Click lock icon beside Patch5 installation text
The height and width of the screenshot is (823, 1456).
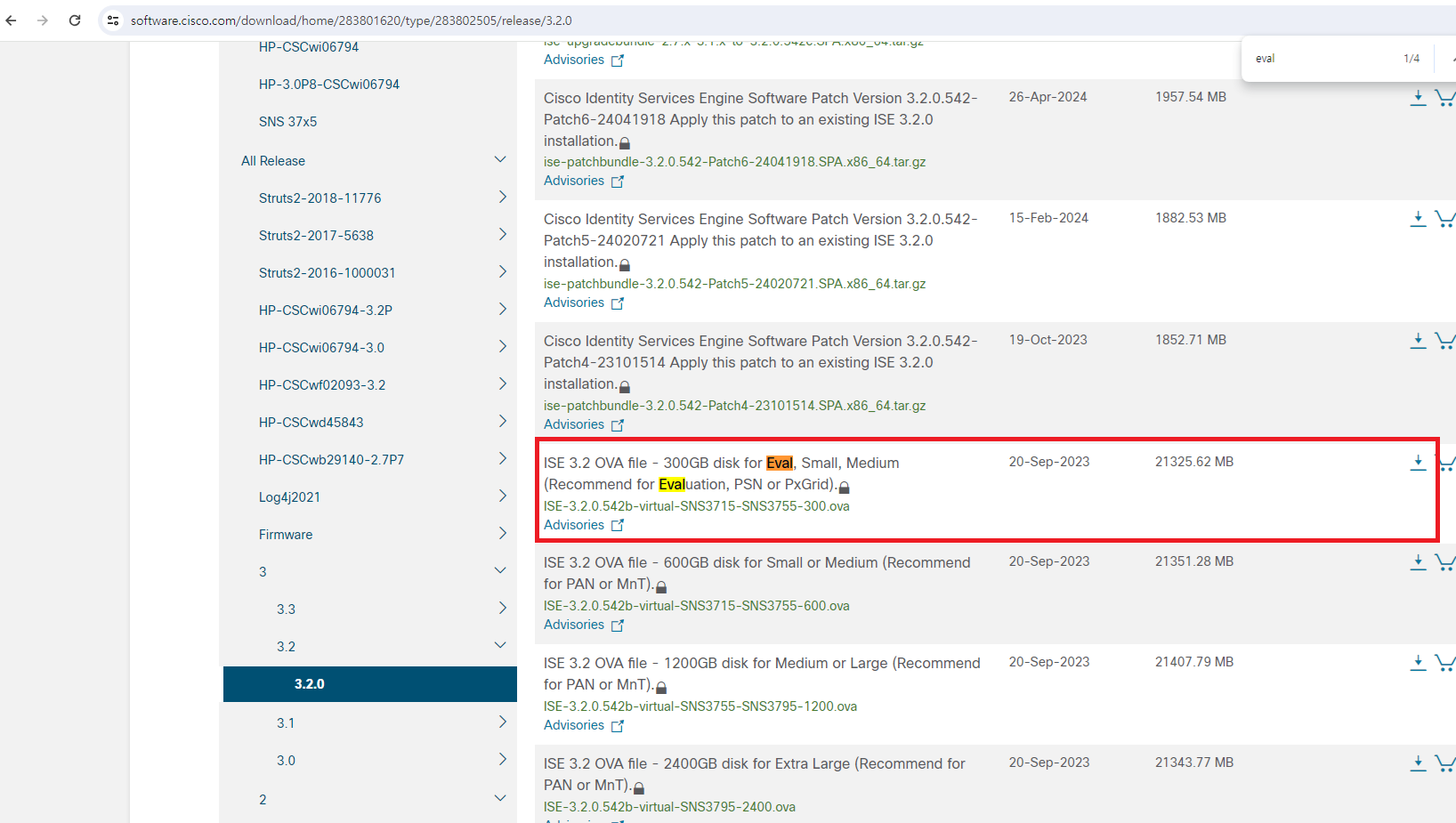[x=625, y=264]
